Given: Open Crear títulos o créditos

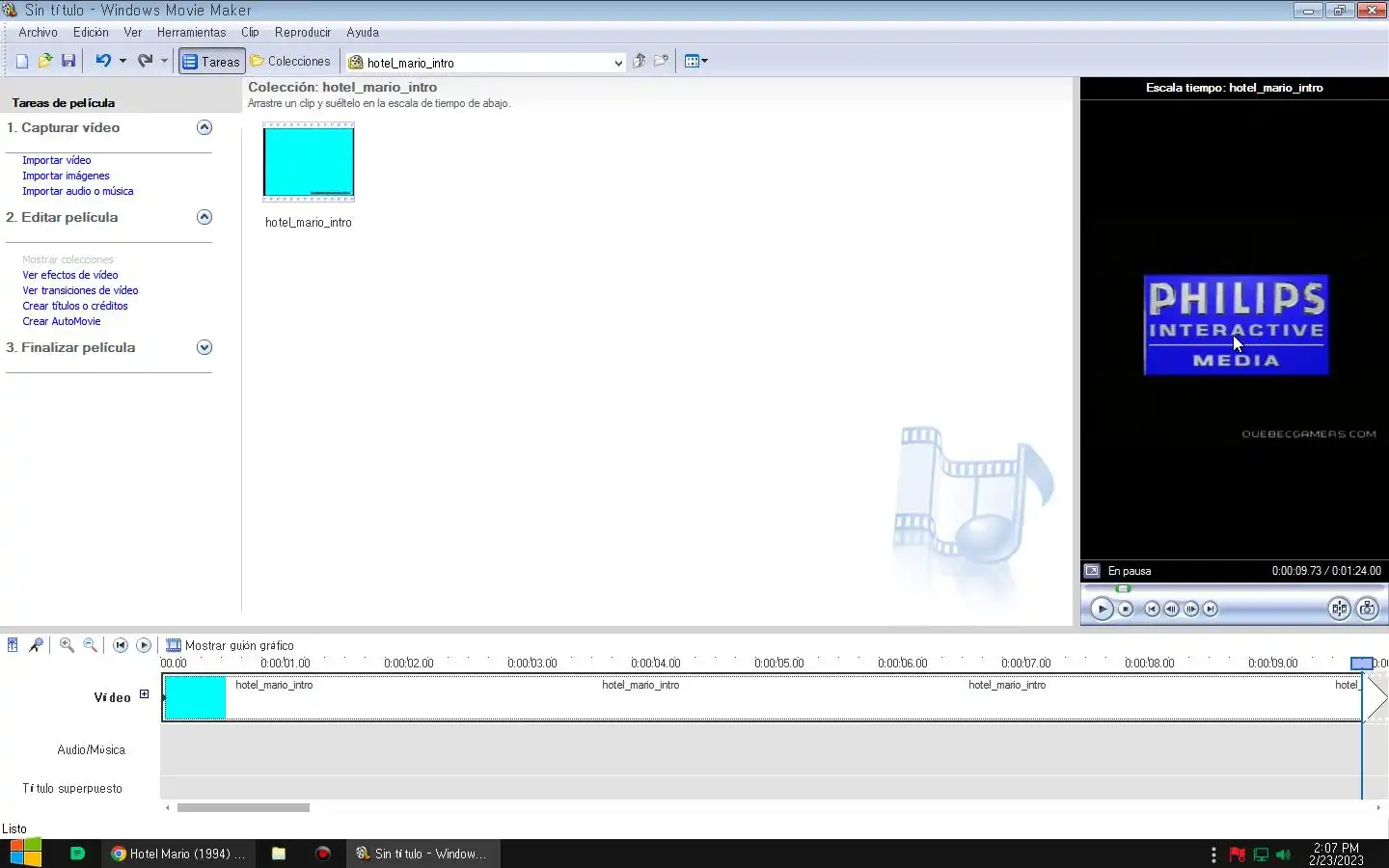Looking at the screenshot, I should click(x=75, y=306).
